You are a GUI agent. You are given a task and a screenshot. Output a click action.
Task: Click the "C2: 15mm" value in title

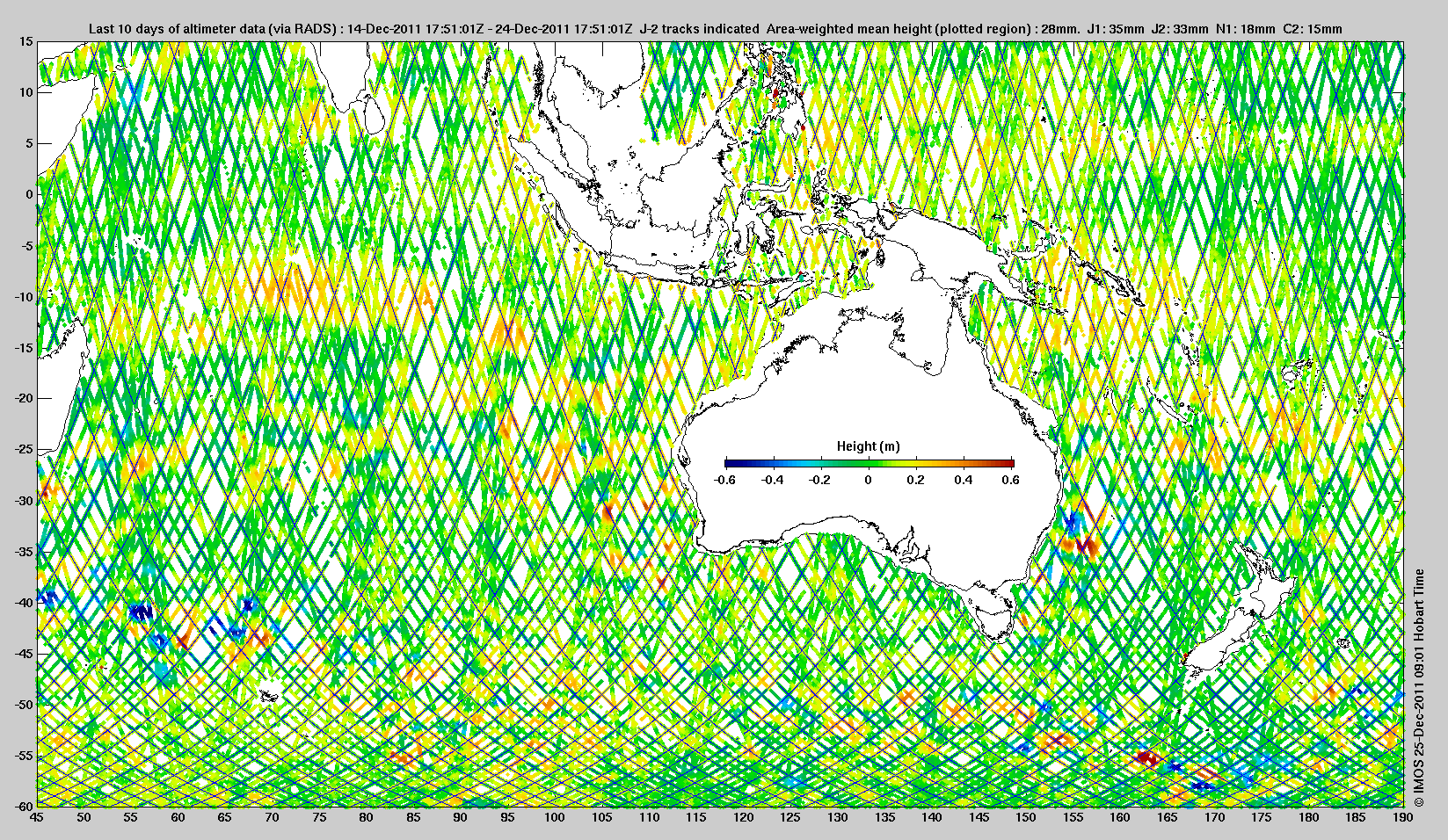coord(1312,29)
